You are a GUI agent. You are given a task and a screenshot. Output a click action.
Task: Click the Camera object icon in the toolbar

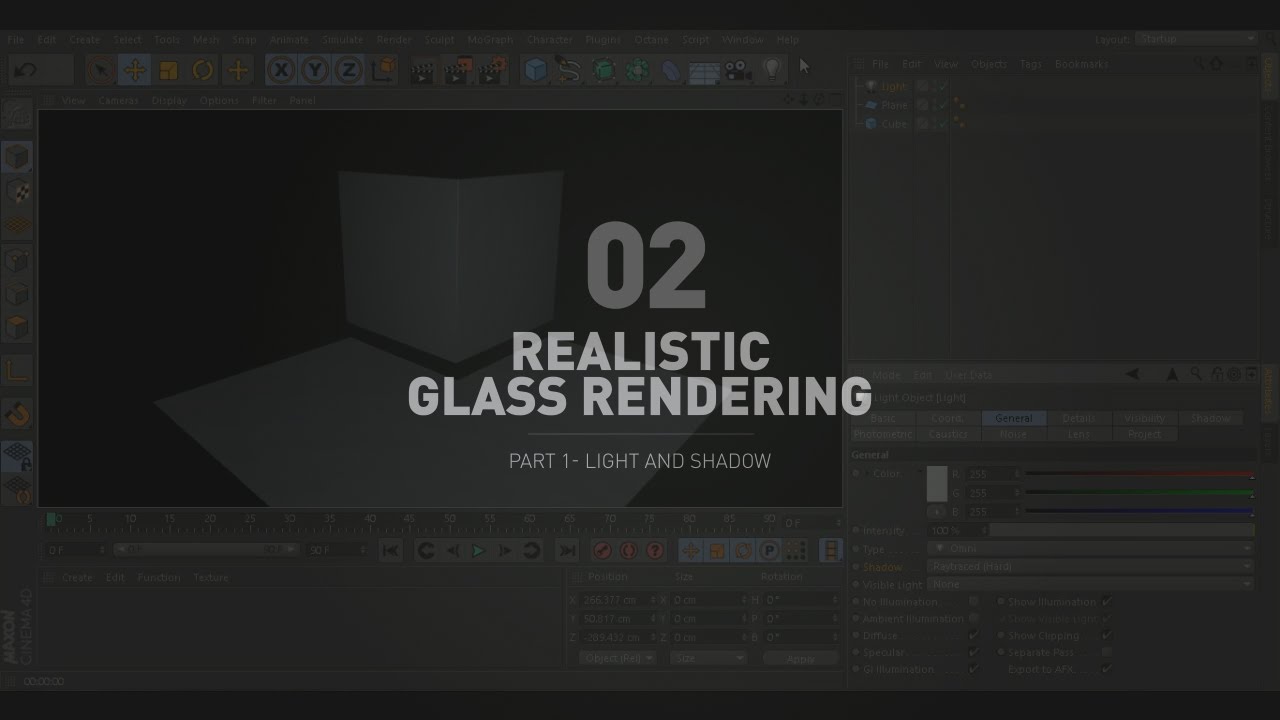(x=738, y=70)
